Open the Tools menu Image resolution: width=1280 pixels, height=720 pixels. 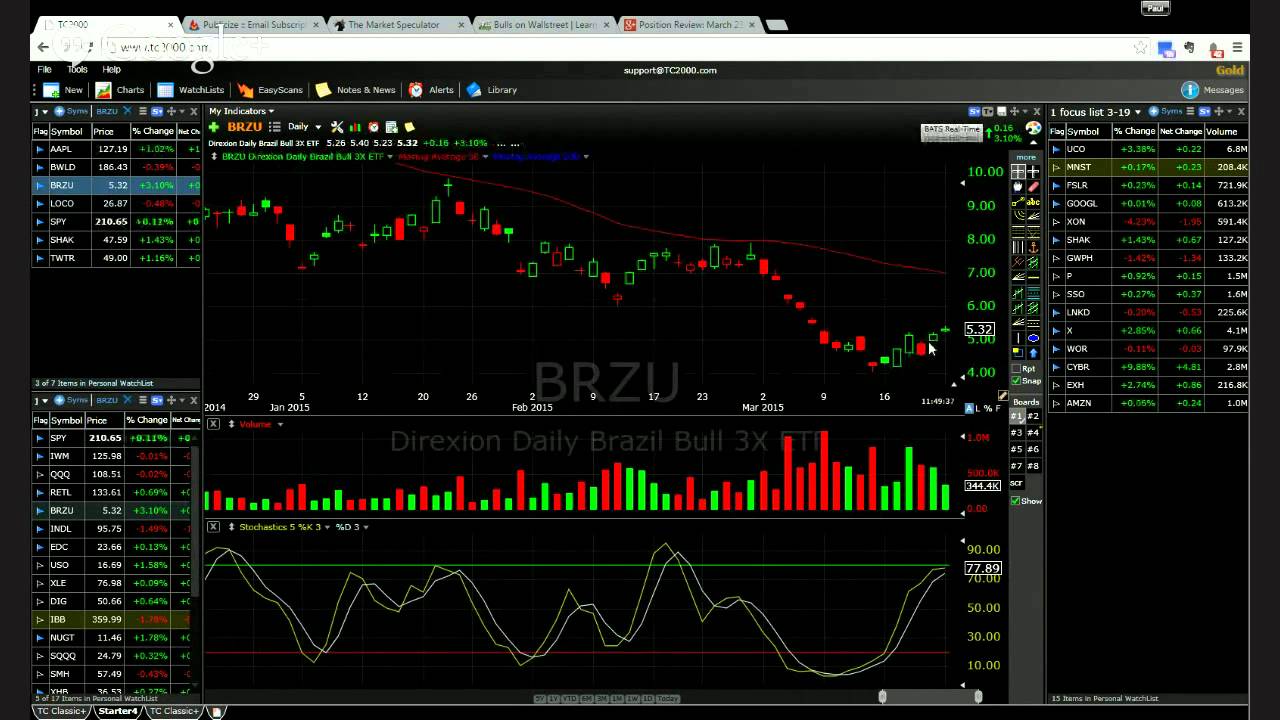point(77,70)
